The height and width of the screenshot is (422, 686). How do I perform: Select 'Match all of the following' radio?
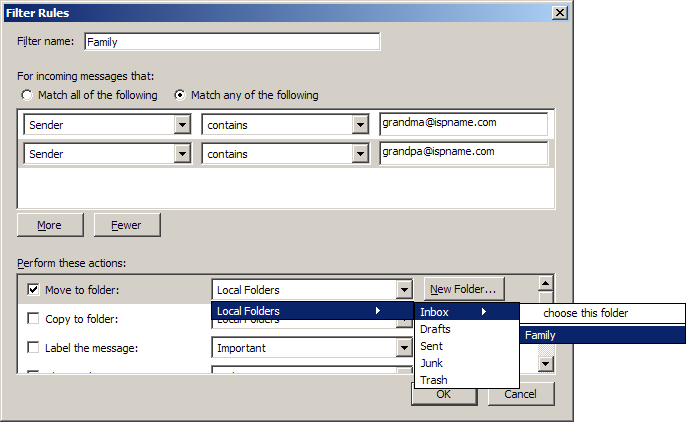click(x=27, y=96)
